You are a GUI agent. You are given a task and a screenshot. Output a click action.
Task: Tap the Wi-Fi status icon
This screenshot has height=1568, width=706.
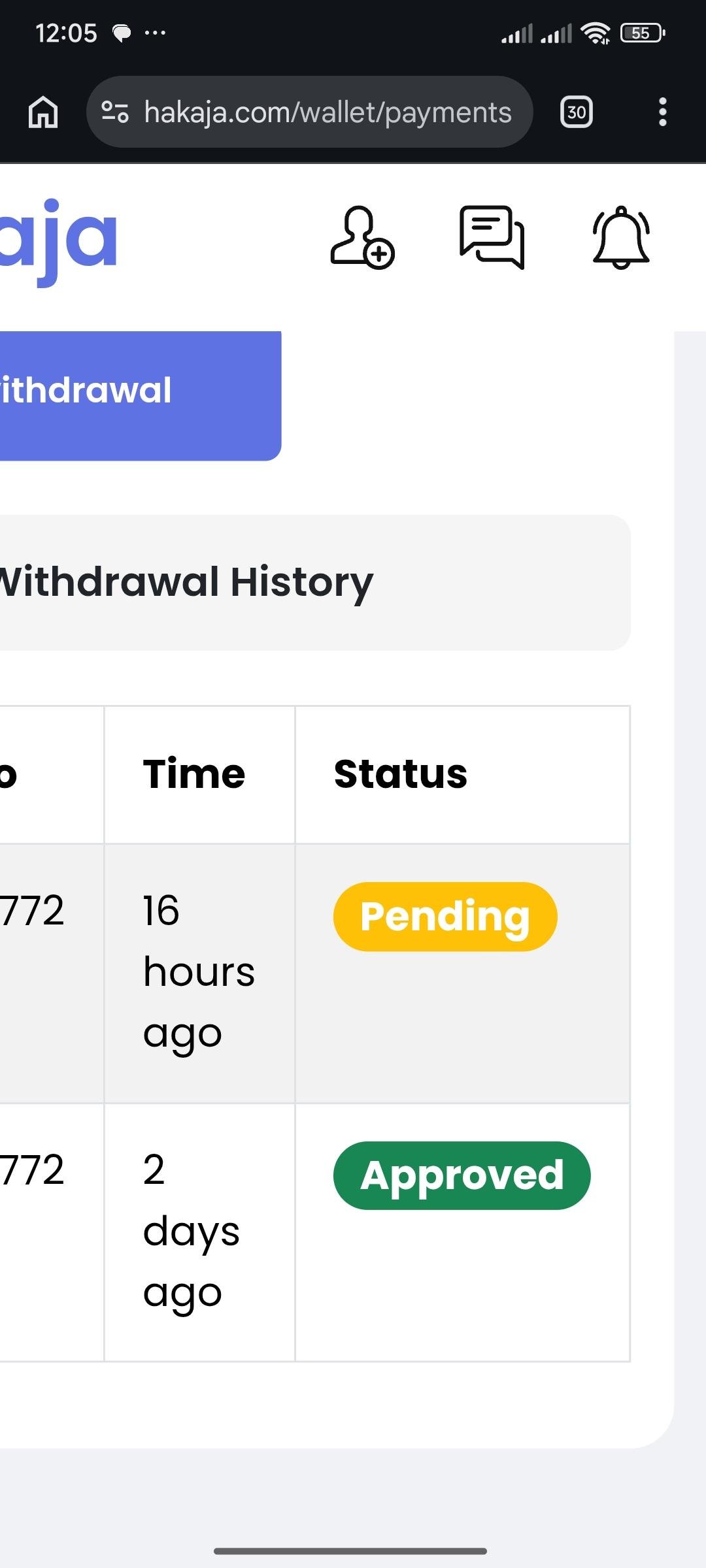click(x=595, y=33)
